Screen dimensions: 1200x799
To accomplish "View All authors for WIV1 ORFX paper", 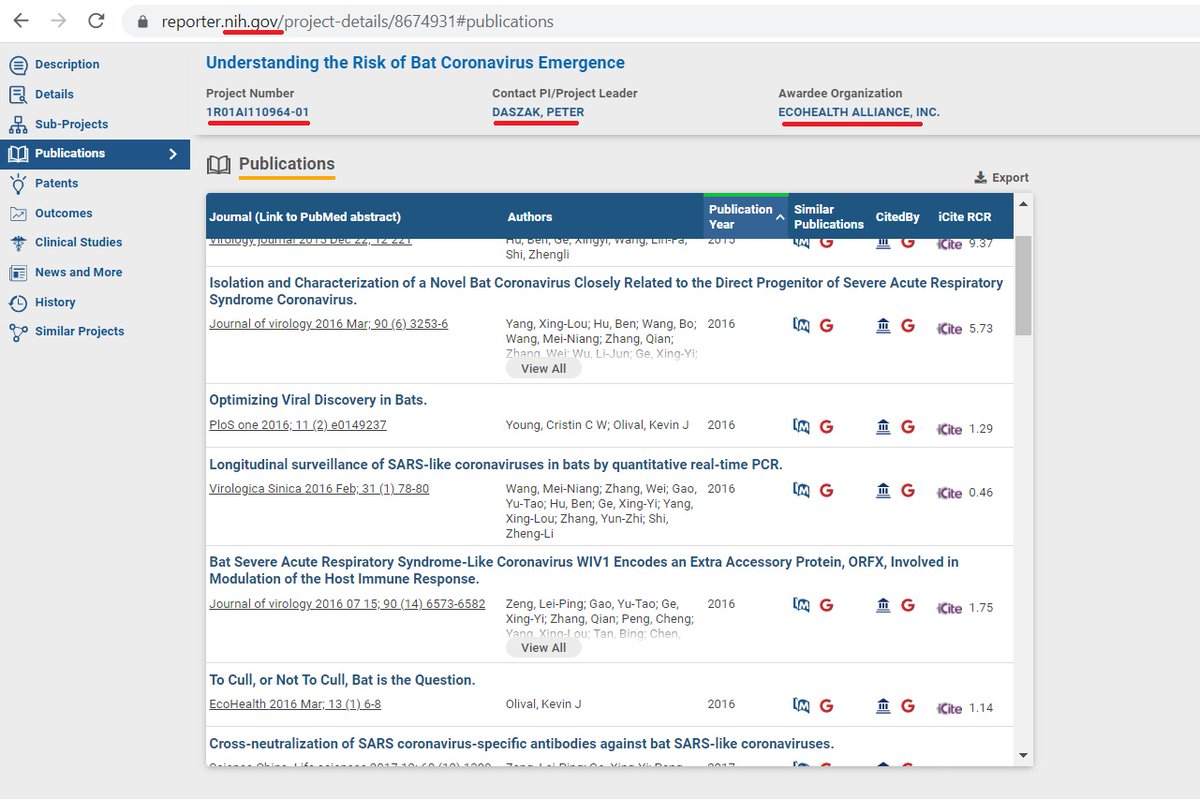I will (x=543, y=648).
